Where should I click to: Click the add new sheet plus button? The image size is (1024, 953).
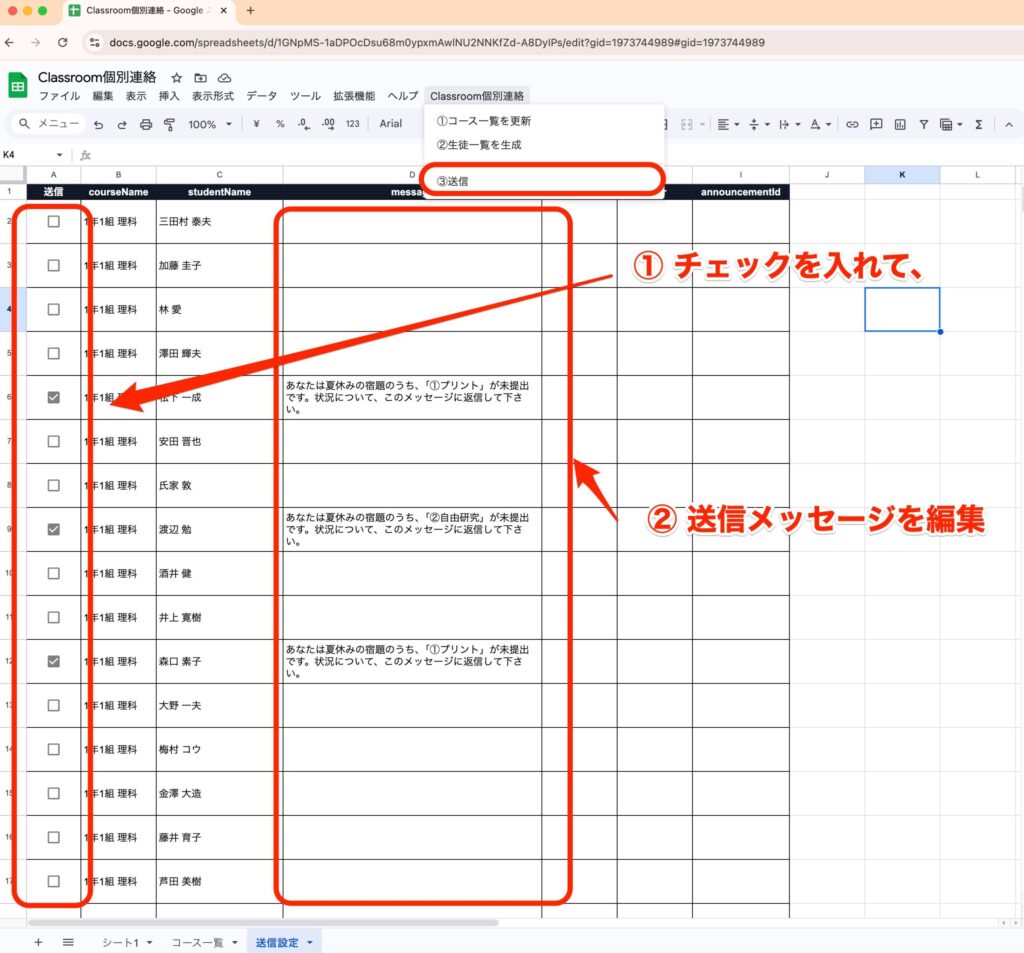tap(38, 942)
